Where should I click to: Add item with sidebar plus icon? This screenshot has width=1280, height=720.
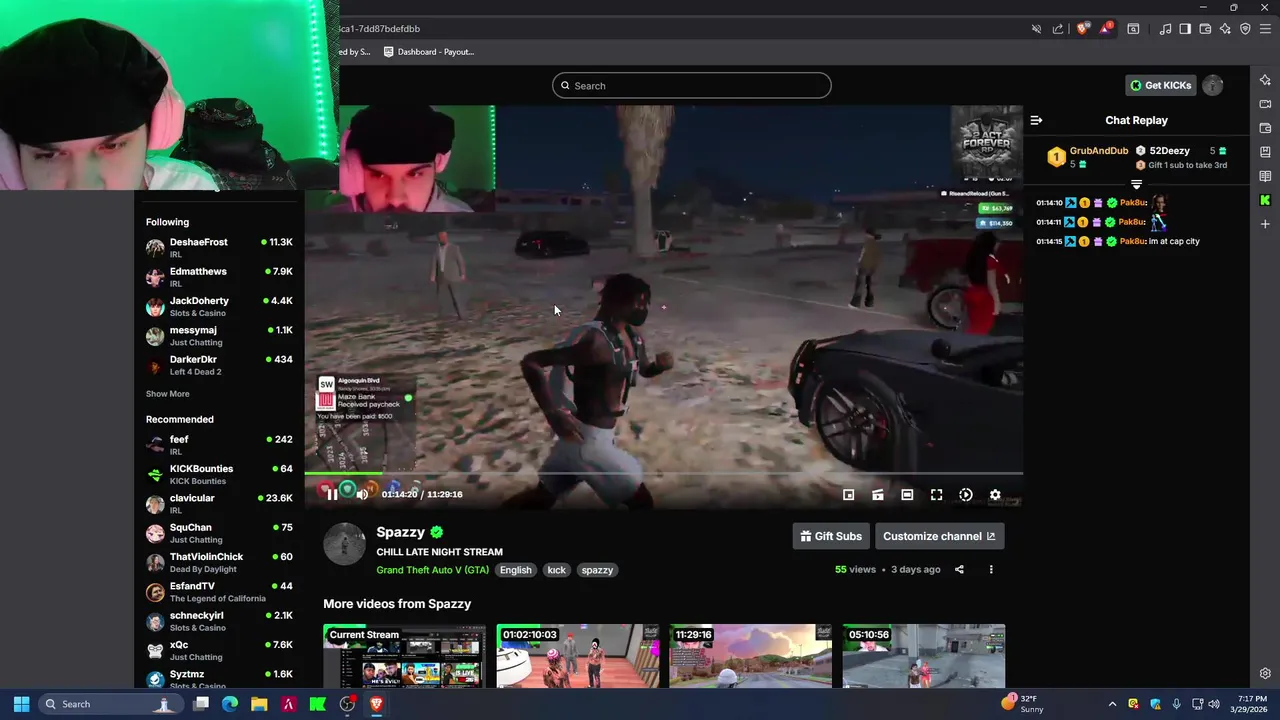(x=1265, y=224)
